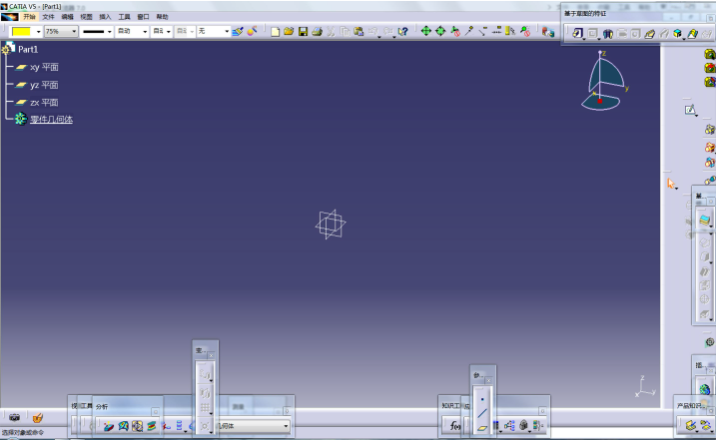Open the 视图 (View) menu
716x440 pixels.
tap(86, 17)
